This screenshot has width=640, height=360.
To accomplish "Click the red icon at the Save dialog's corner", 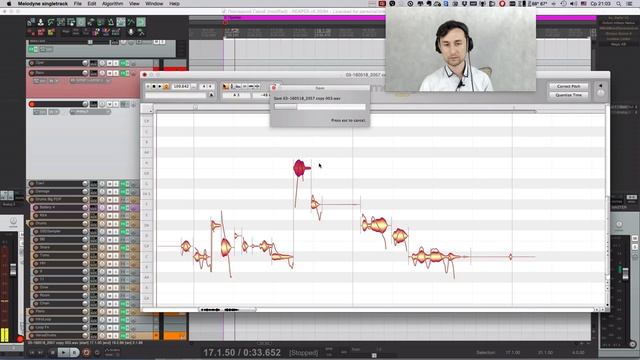I will [x=274, y=88].
